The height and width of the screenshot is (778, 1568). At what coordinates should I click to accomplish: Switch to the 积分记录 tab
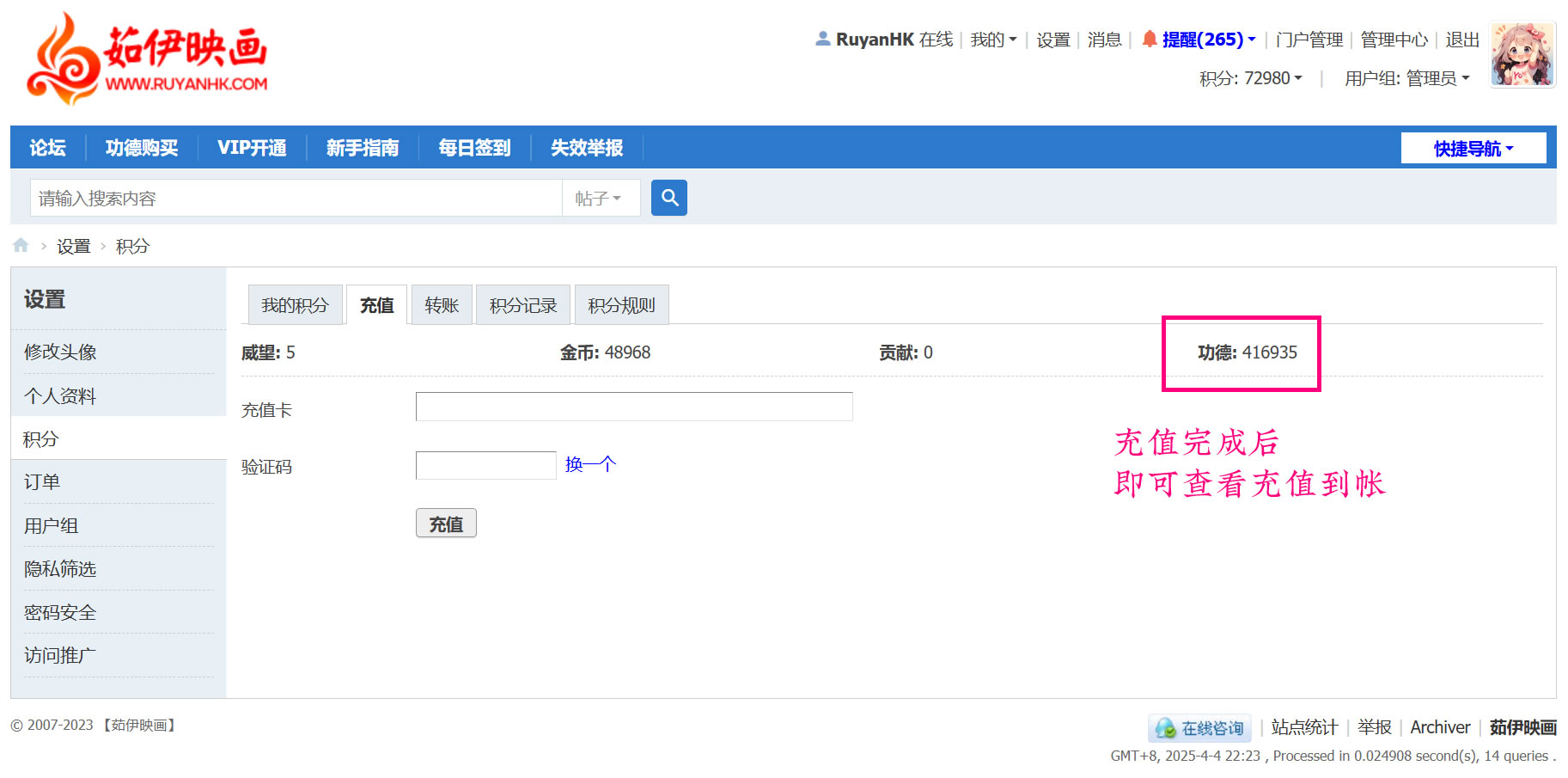522,305
